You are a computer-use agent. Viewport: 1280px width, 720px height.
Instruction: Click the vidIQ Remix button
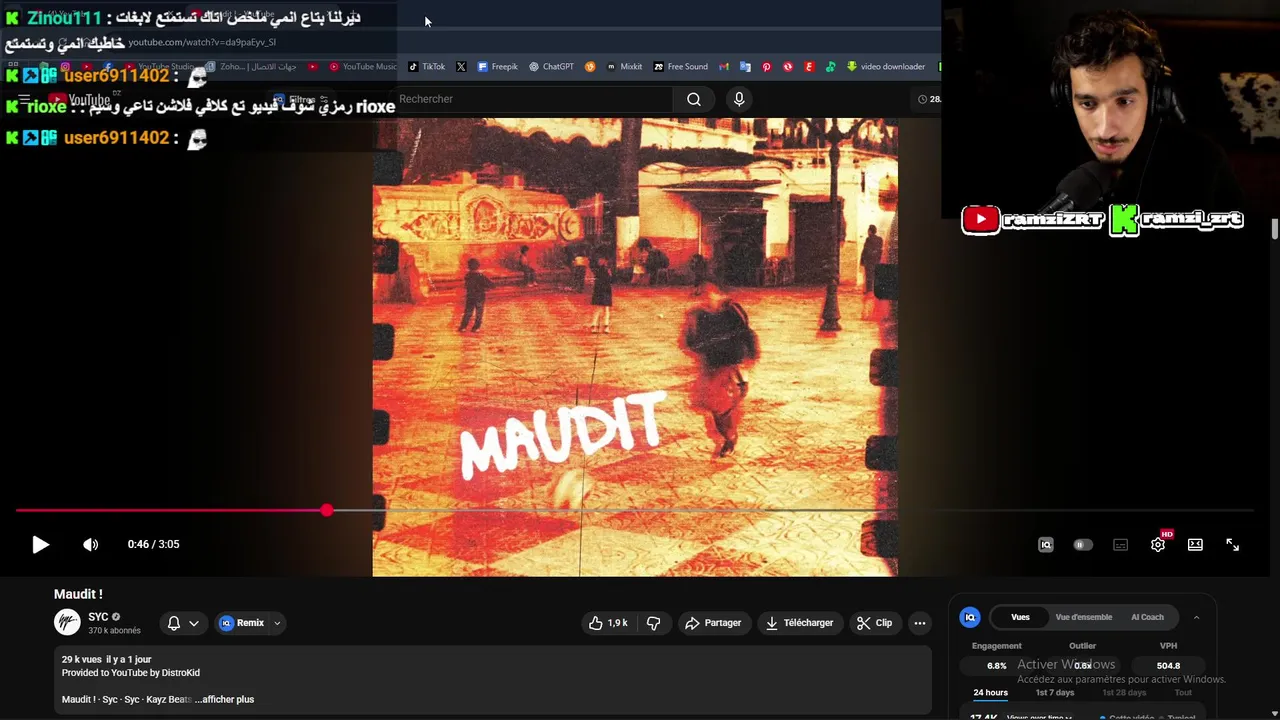(x=241, y=623)
